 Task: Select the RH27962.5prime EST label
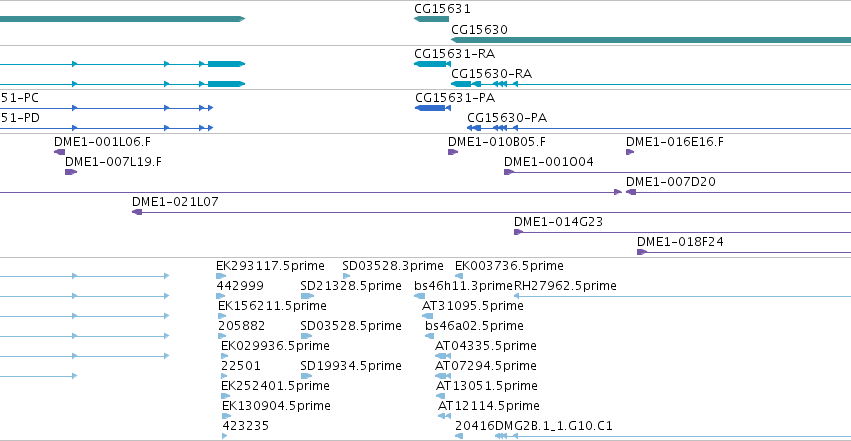click(565, 285)
